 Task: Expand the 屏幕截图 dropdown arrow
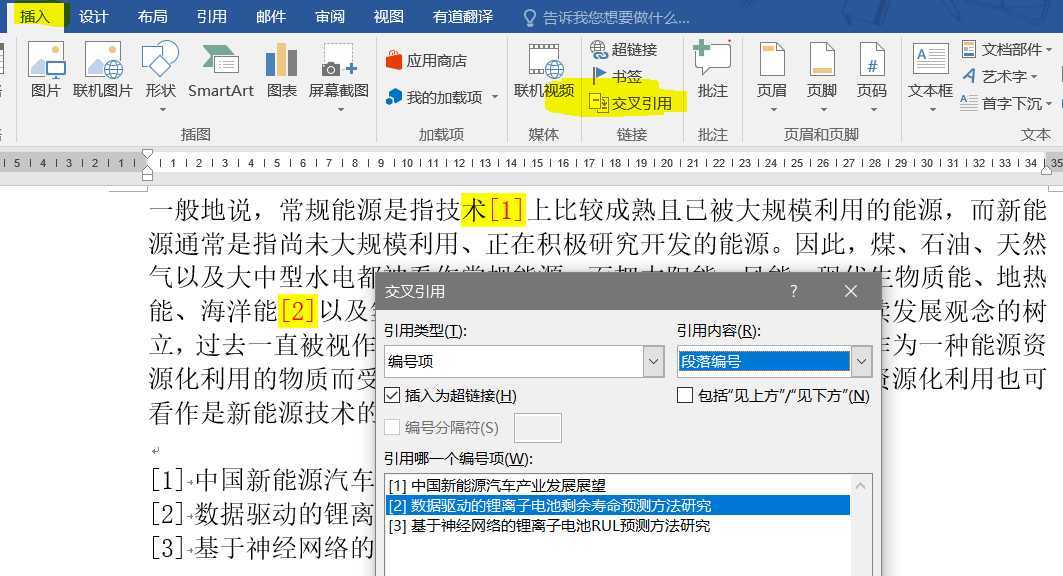click(x=340, y=109)
